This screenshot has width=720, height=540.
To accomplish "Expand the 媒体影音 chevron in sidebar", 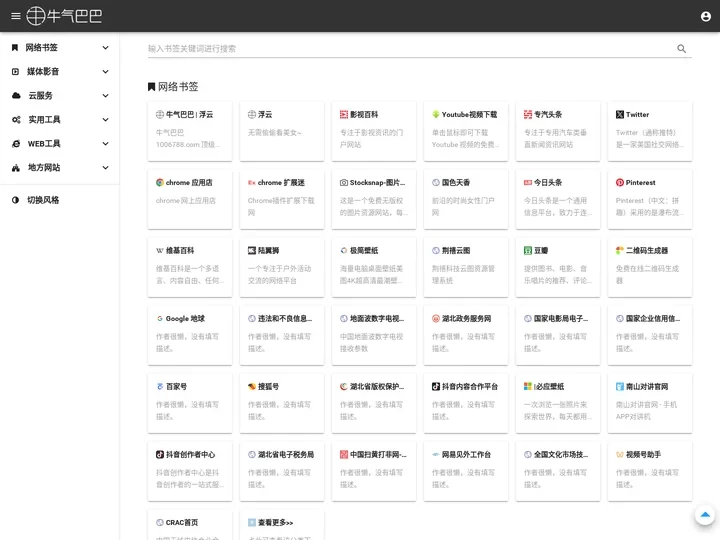I will coord(105,71).
